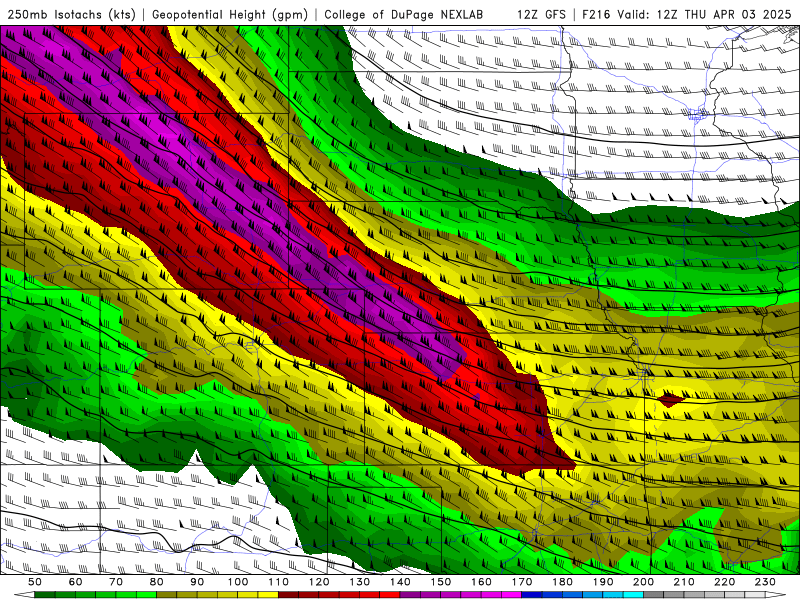Click the '250mb Isotachs (kts)' title text
The height and width of the screenshot is (600, 800).
tap(71, 14)
